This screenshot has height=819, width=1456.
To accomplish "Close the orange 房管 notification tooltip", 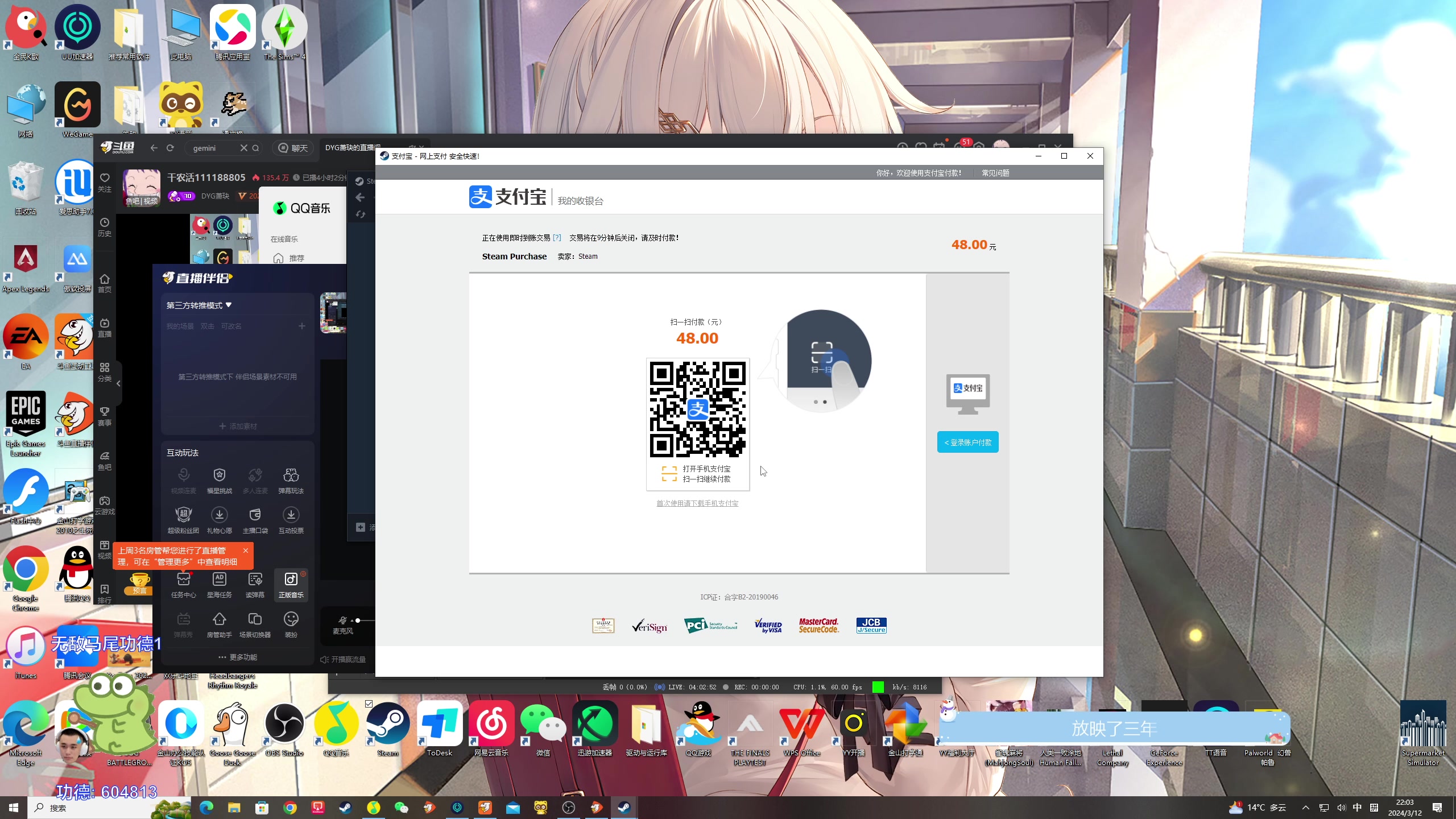I will 245,551.
